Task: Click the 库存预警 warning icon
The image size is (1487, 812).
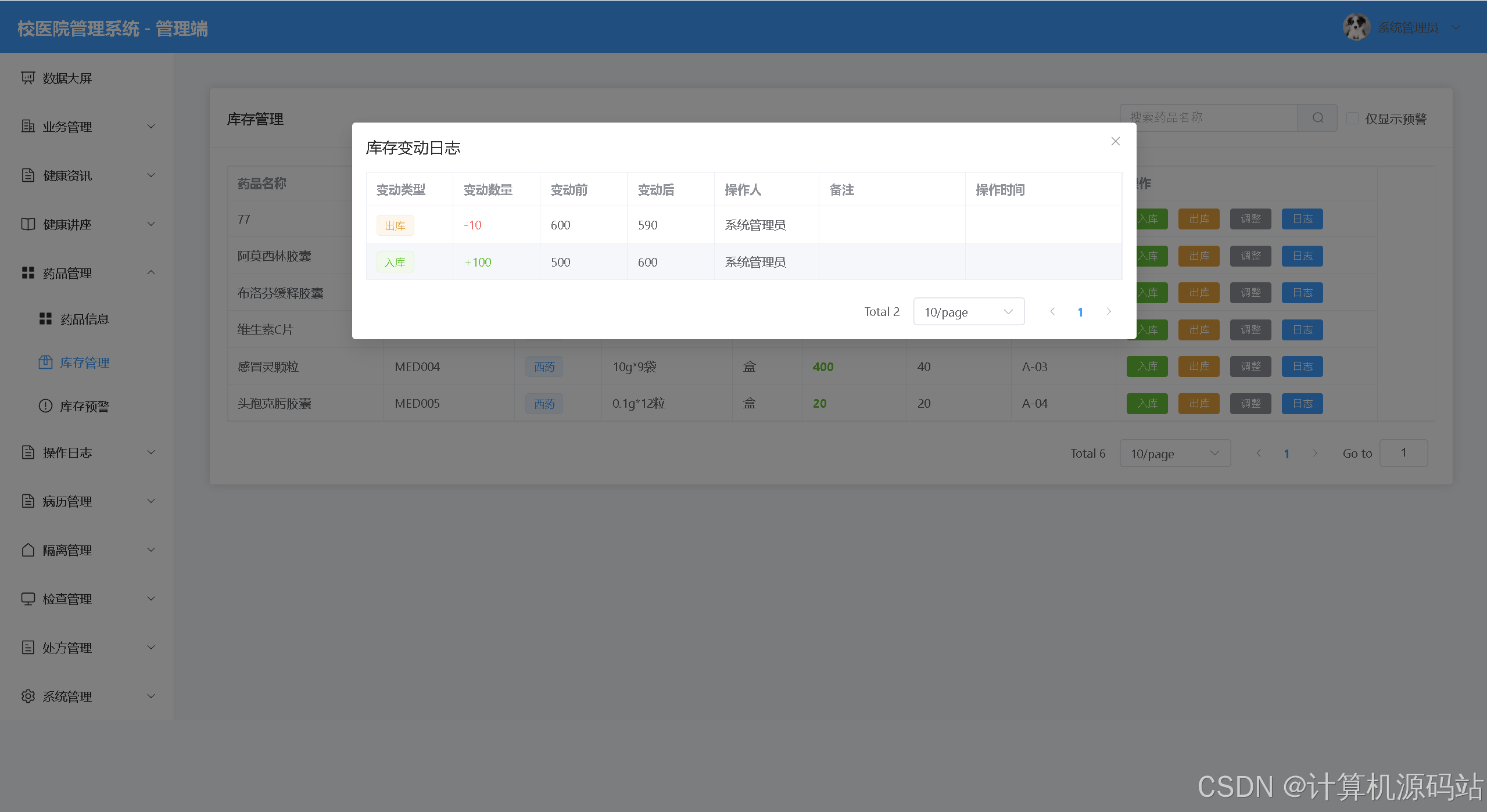Action: [45, 406]
